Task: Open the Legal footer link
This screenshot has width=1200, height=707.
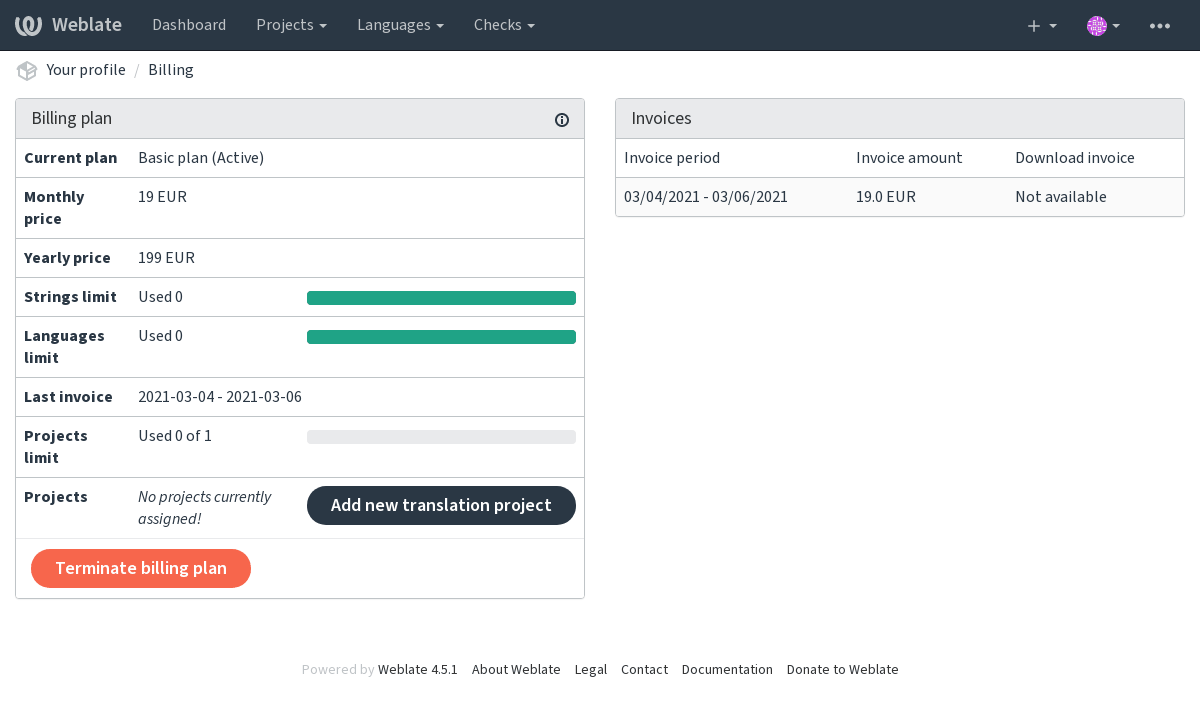Action: (591, 670)
